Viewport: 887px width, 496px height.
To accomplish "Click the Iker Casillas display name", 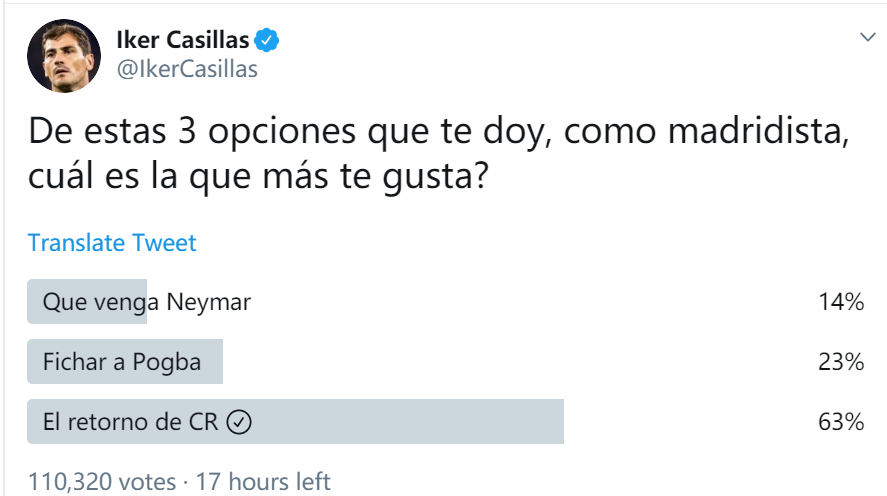I will point(183,40).
